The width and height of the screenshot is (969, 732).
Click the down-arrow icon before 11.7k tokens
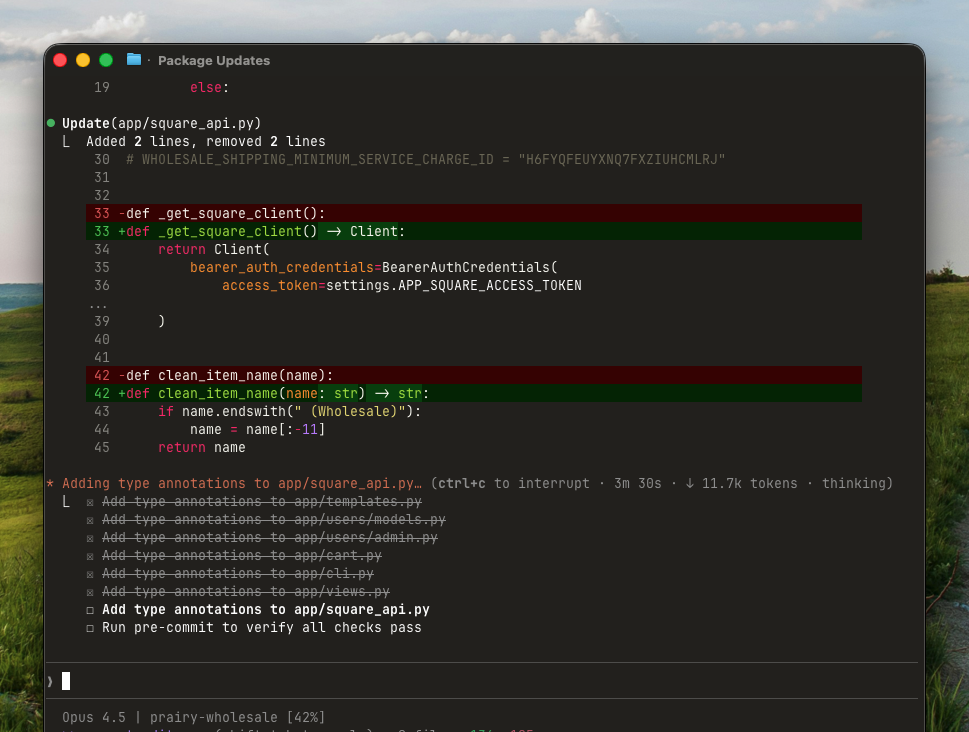690,484
